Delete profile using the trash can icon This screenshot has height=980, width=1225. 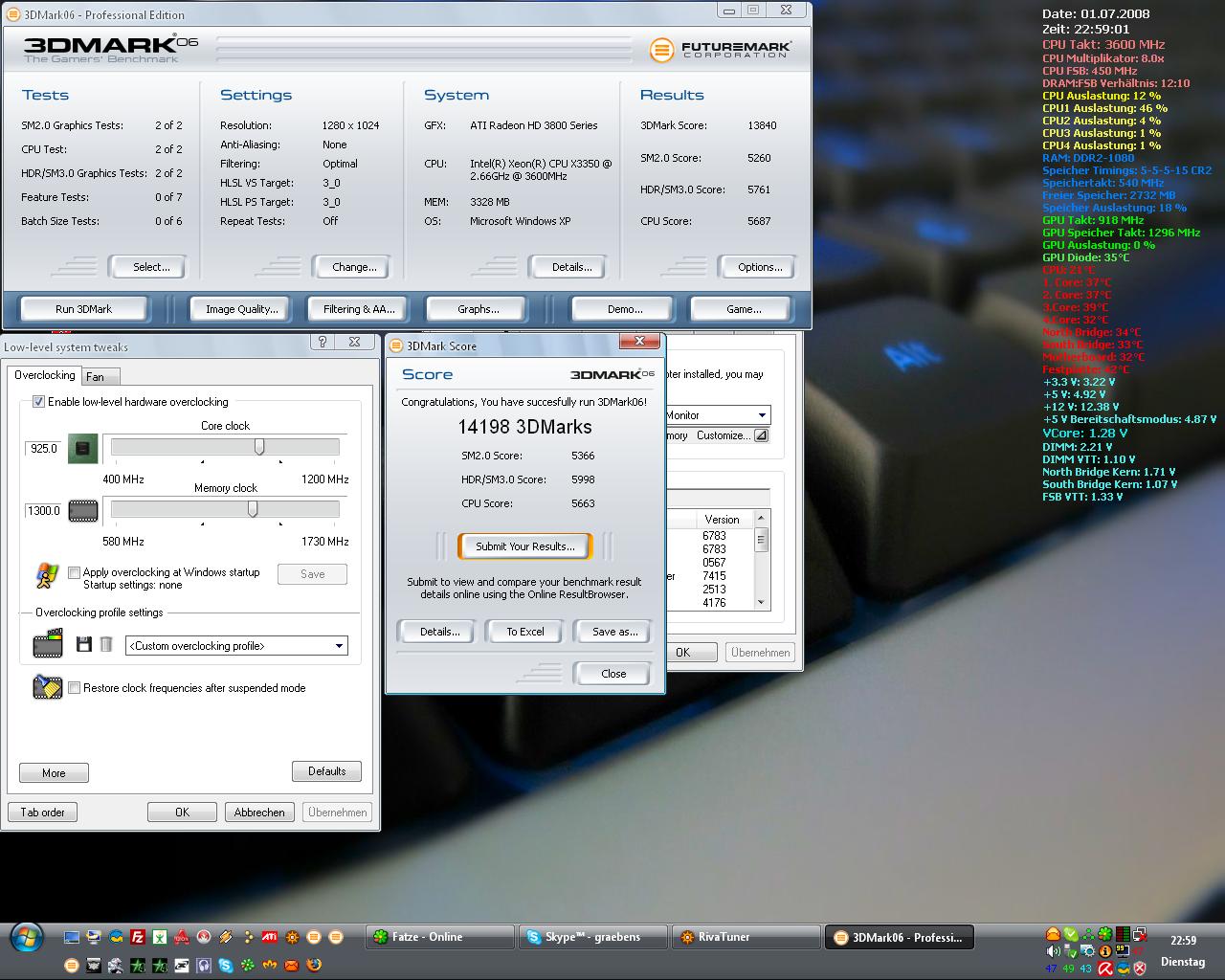tap(106, 645)
